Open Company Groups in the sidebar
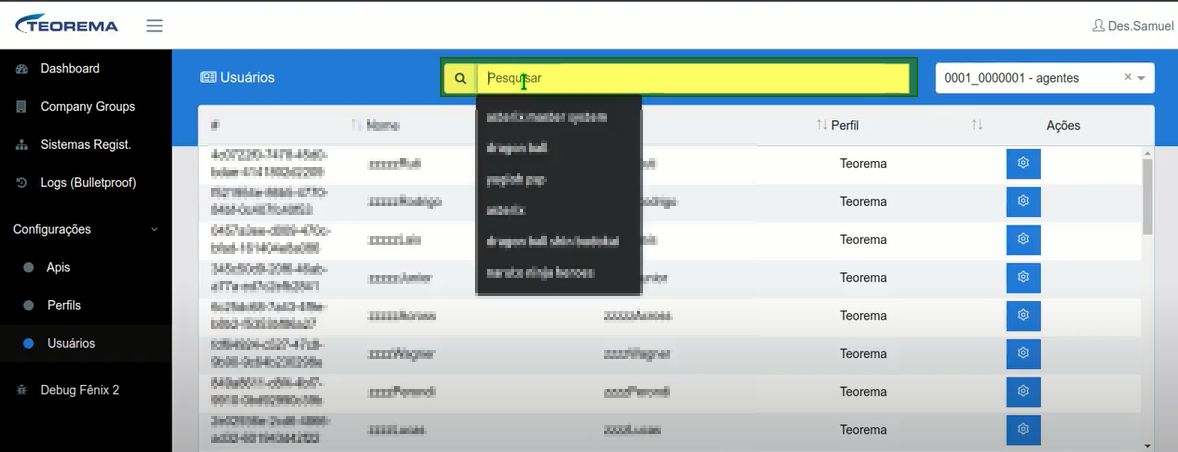The width and height of the screenshot is (1178, 452). coord(87,107)
